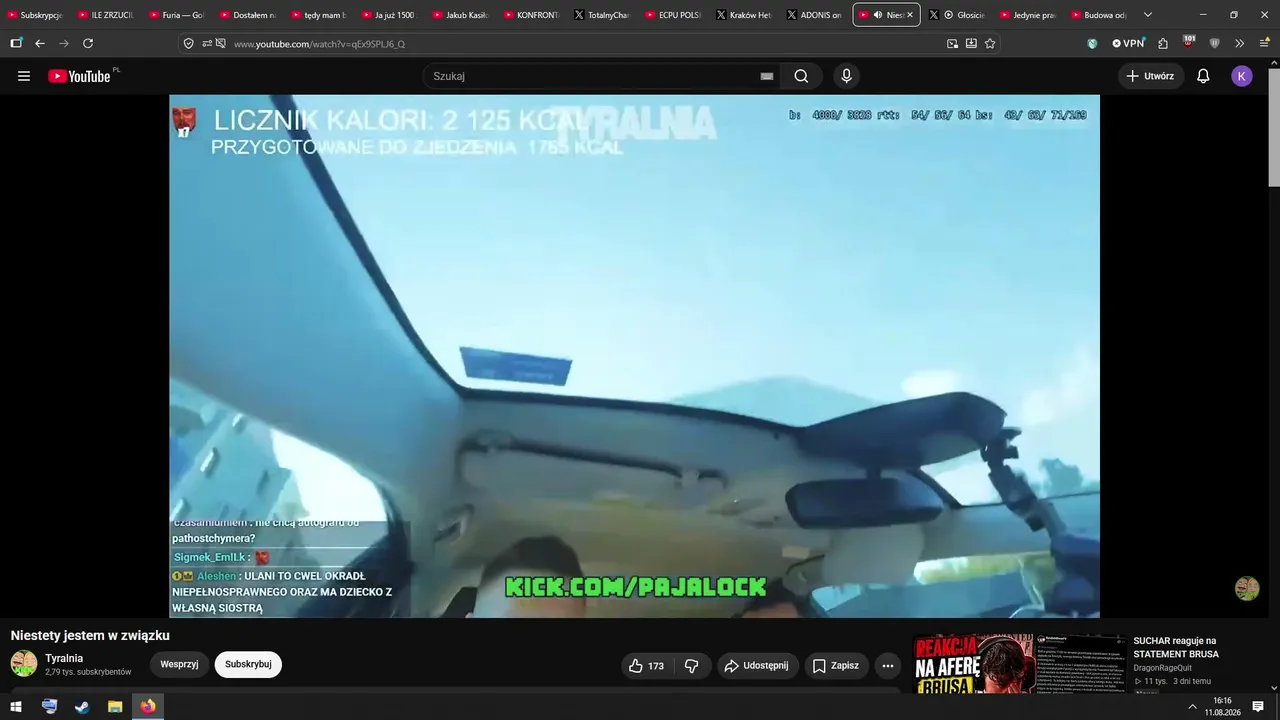Open YouTube notifications bell
The image size is (1280, 720).
(x=1203, y=76)
